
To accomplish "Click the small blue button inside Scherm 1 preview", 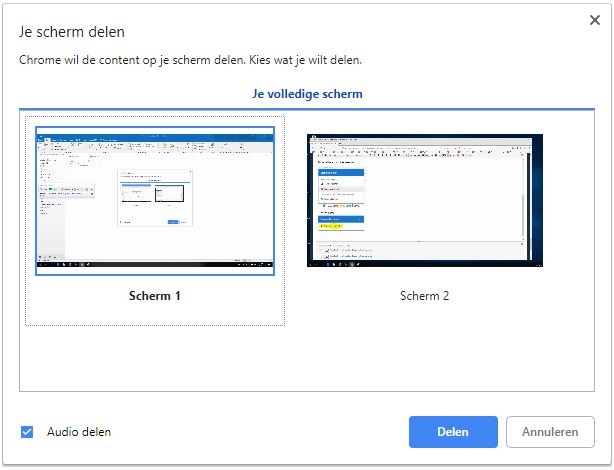I will 173,221.
